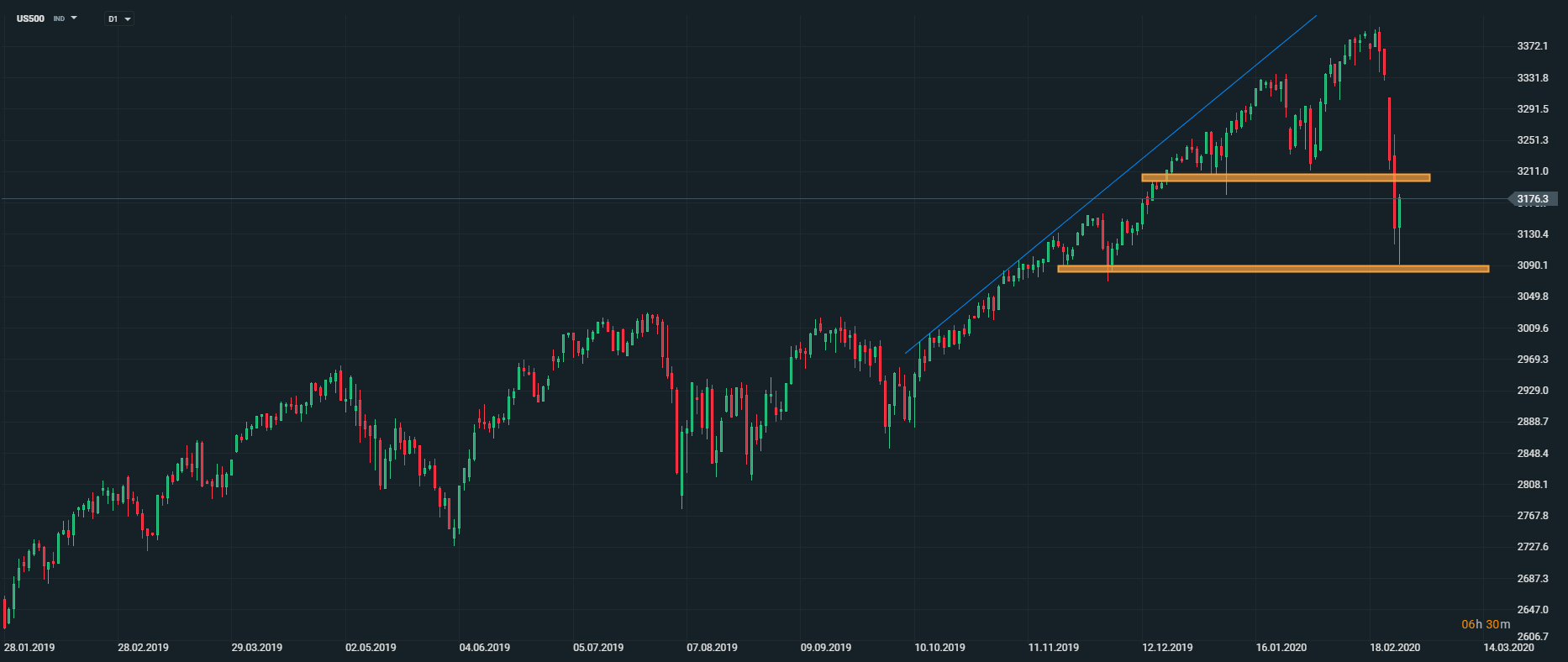The width and height of the screenshot is (1568, 662).
Task: Click the 07.08.2019 date label
Action: click(x=712, y=648)
